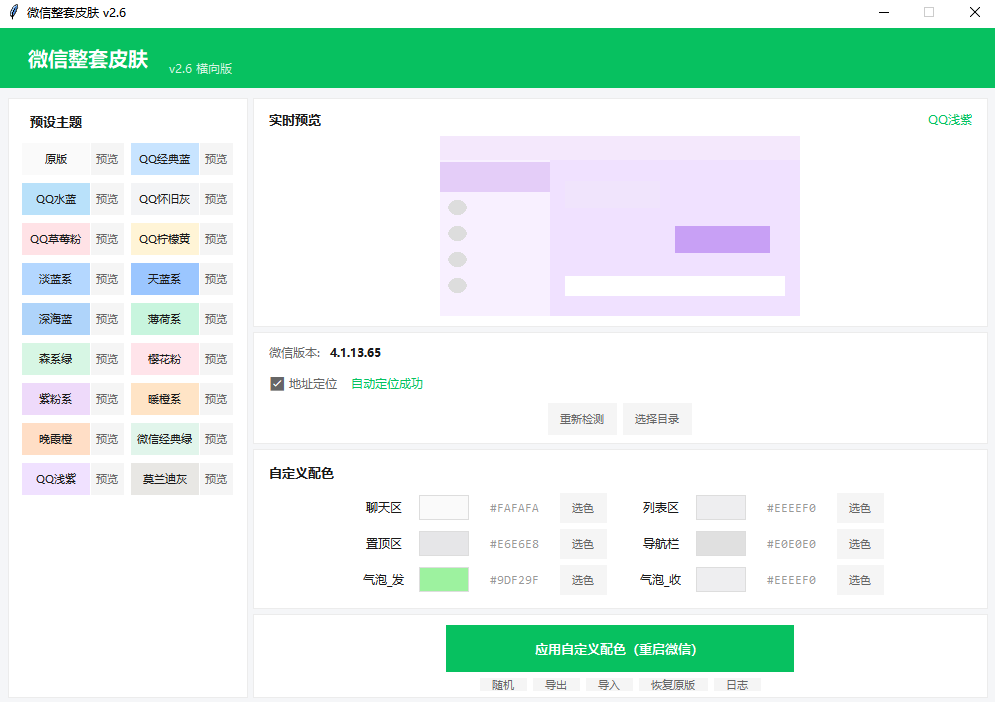This screenshot has width=995, height=702.
Task: Select the 淡蓝系 preset theme
Action: 56,279
